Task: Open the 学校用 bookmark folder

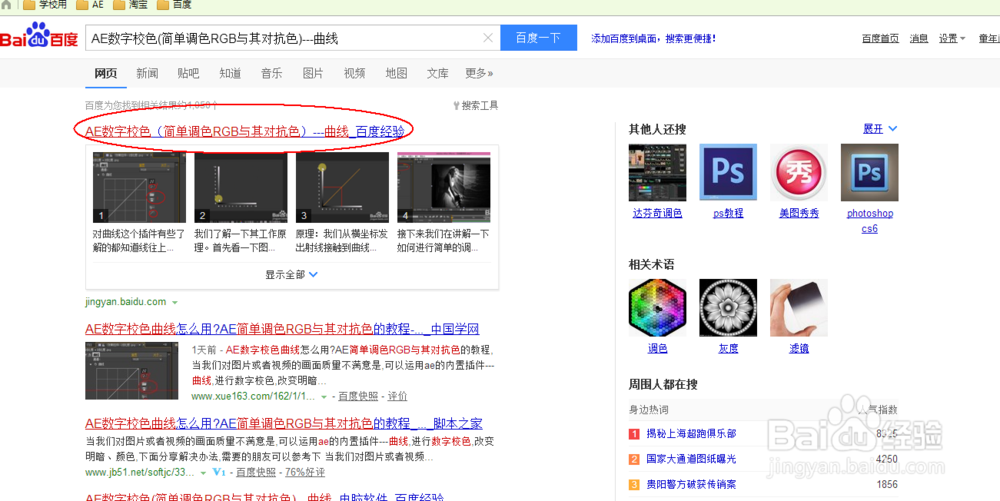Action: tap(45, 5)
